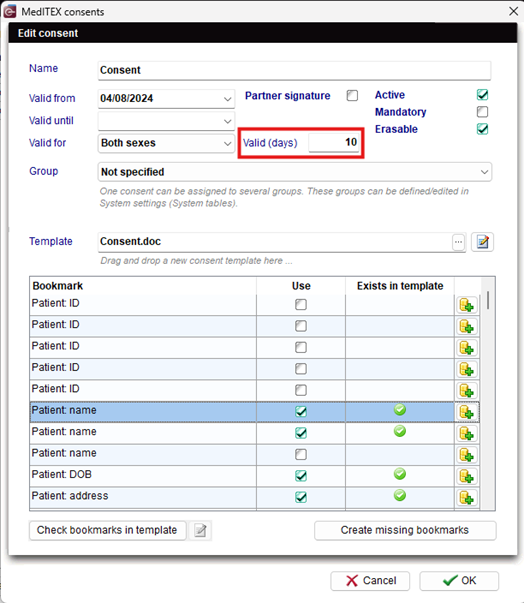
Task: Click the MedITEX app icon in title bar
Action: [9, 12]
